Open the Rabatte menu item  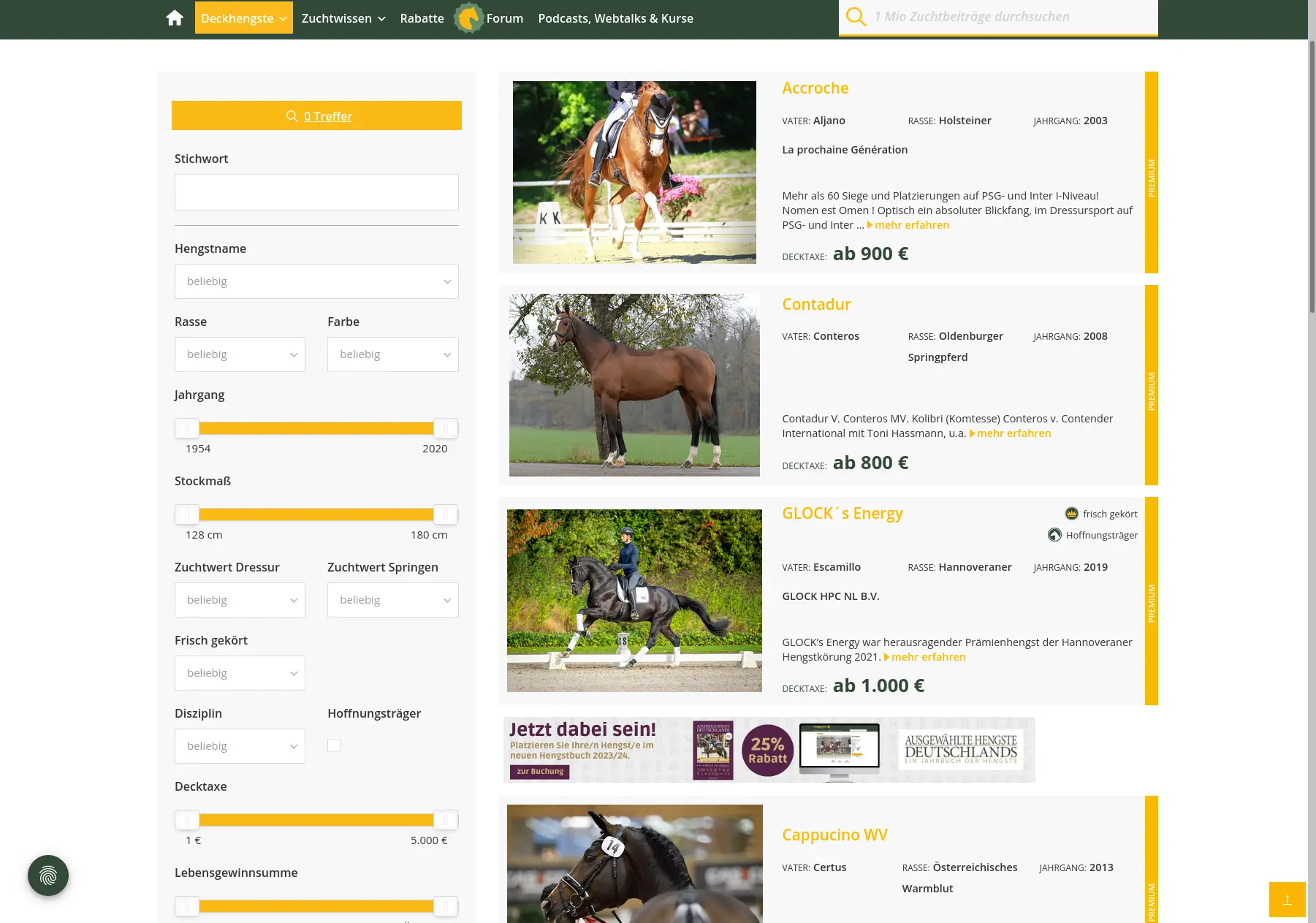[x=422, y=18]
